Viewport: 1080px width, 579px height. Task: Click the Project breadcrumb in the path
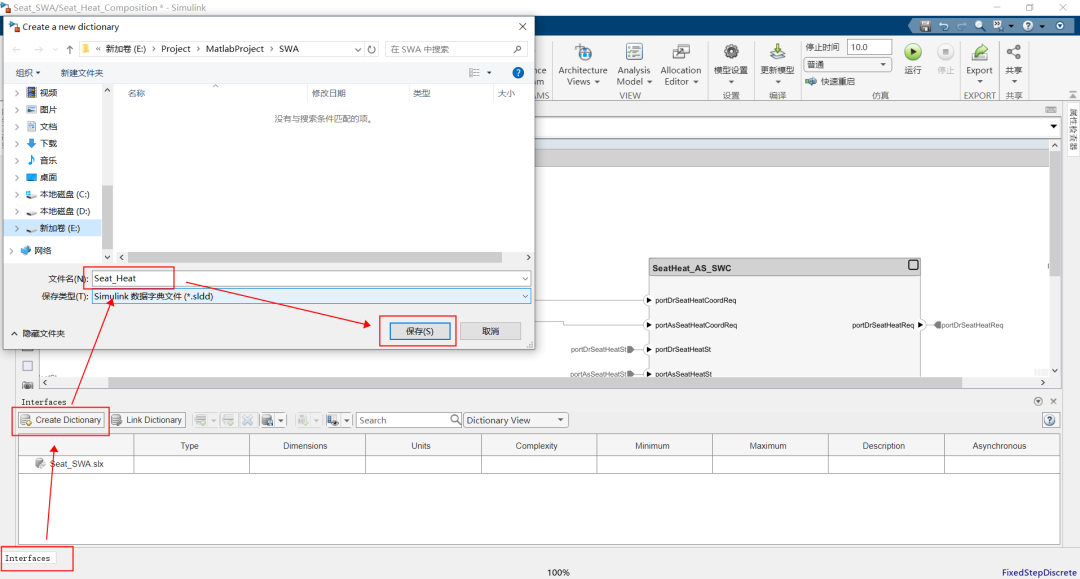pos(176,49)
